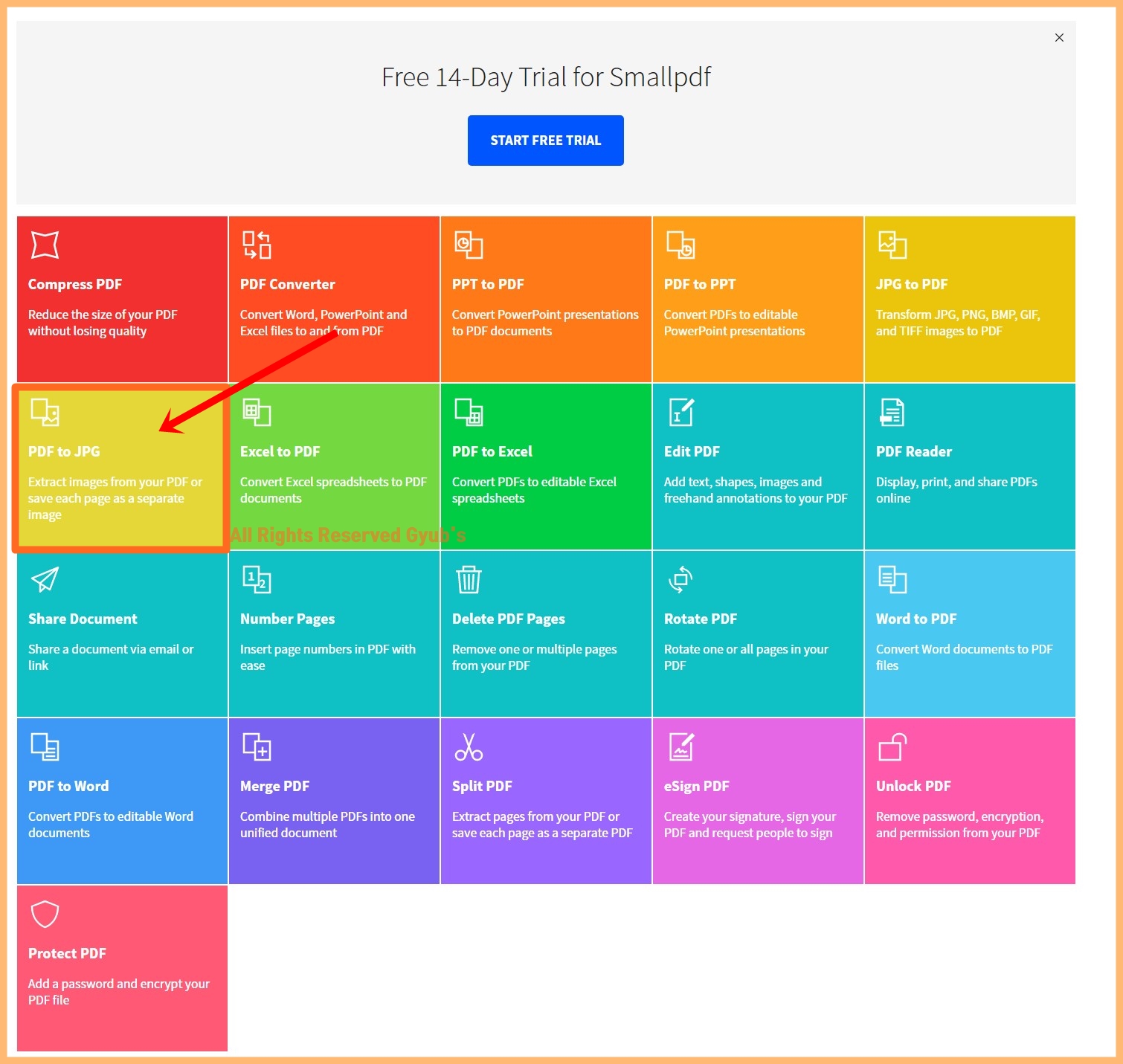
Task: Click 'Convert PDFs to editable Word documents' text
Action: [x=111, y=825]
